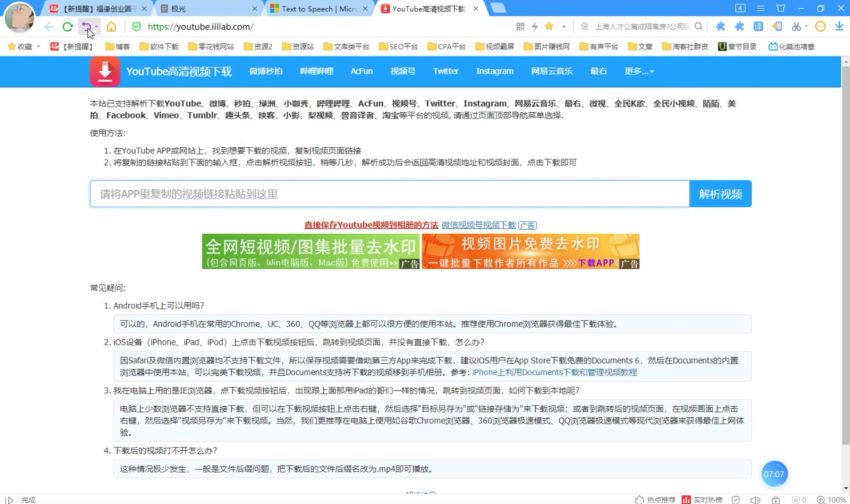Screen dimensions: 850x504
Task: Click the status bar checkmark shield icon
Action: 736,500
